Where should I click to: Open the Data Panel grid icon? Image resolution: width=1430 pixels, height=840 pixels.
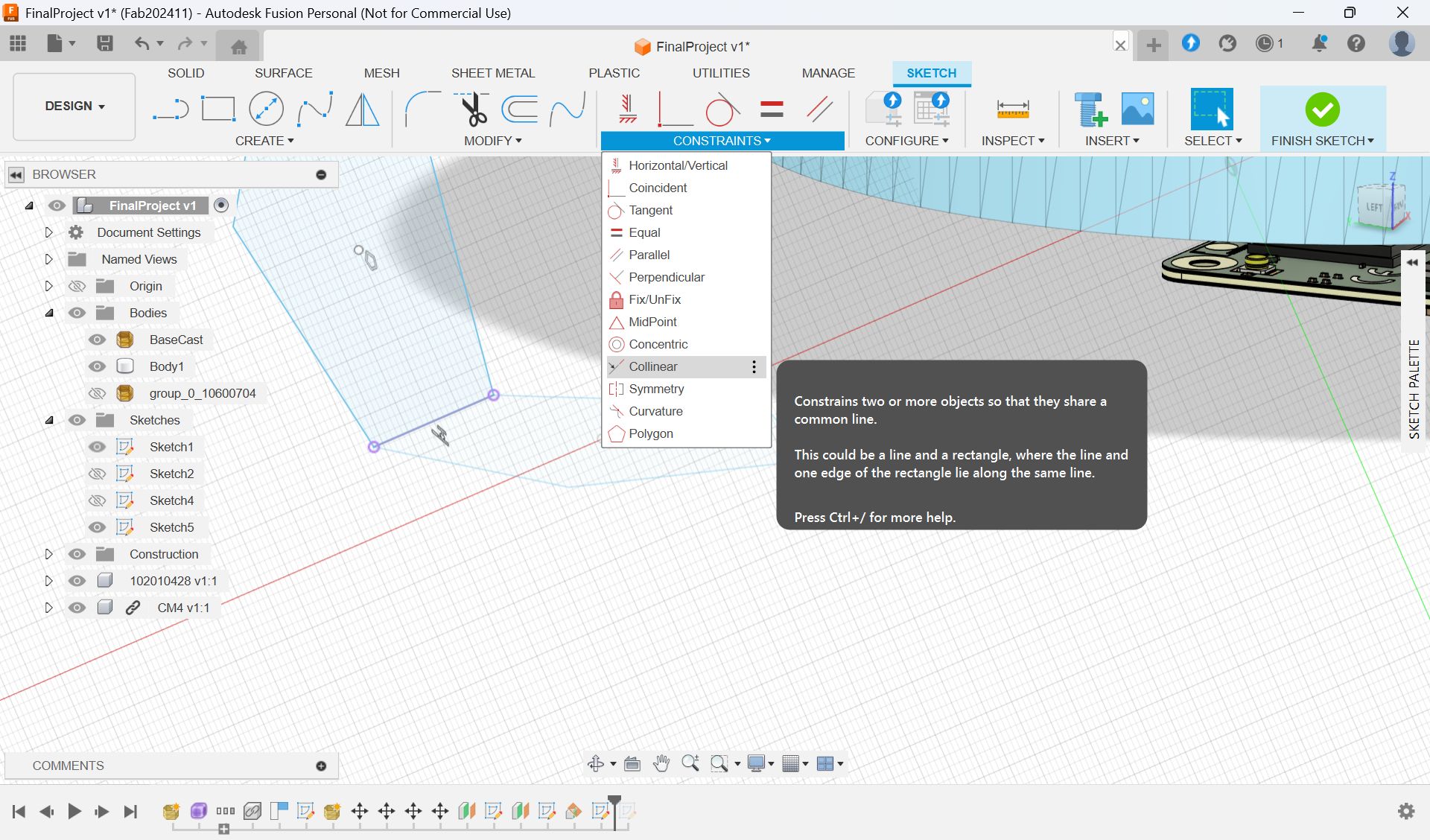click(18, 43)
